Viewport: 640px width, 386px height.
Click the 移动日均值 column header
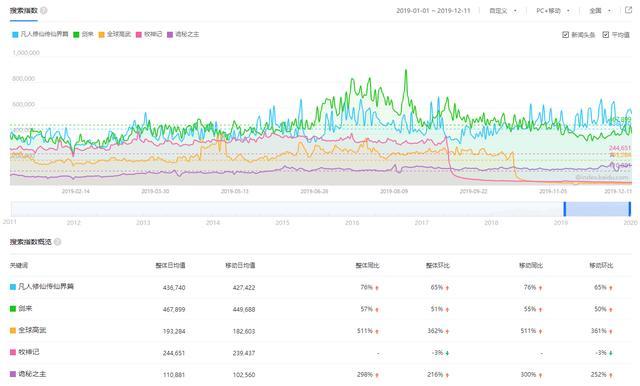pos(240,265)
